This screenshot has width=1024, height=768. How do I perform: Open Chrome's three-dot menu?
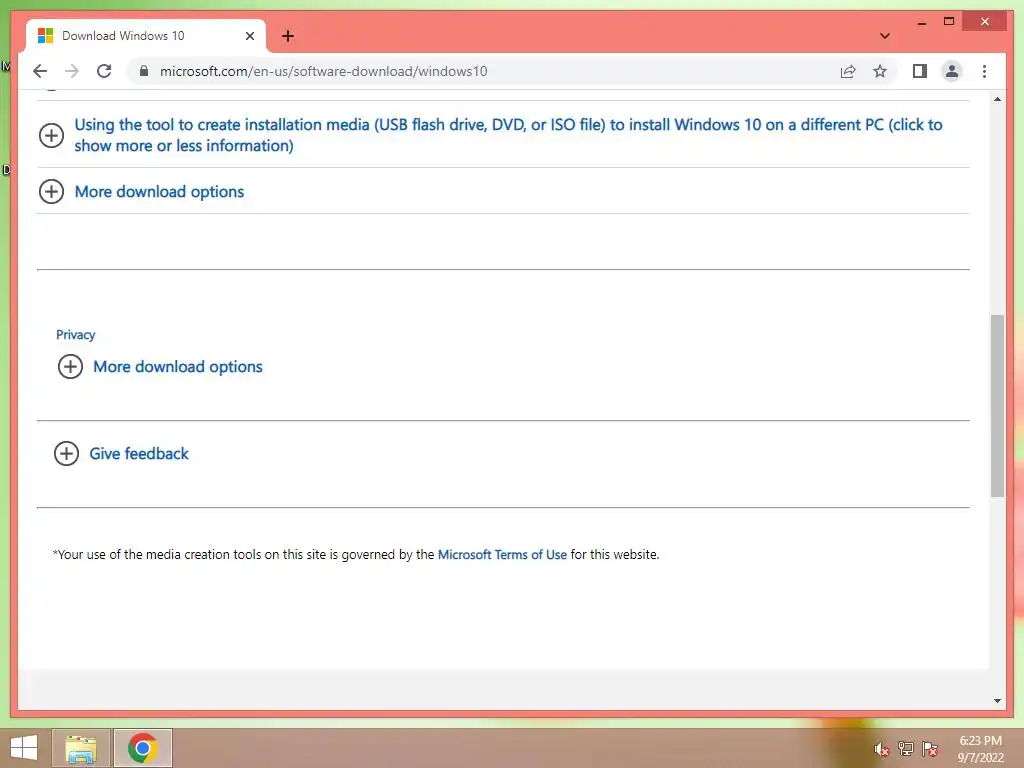pyautogui.click(x=984, y=71)
